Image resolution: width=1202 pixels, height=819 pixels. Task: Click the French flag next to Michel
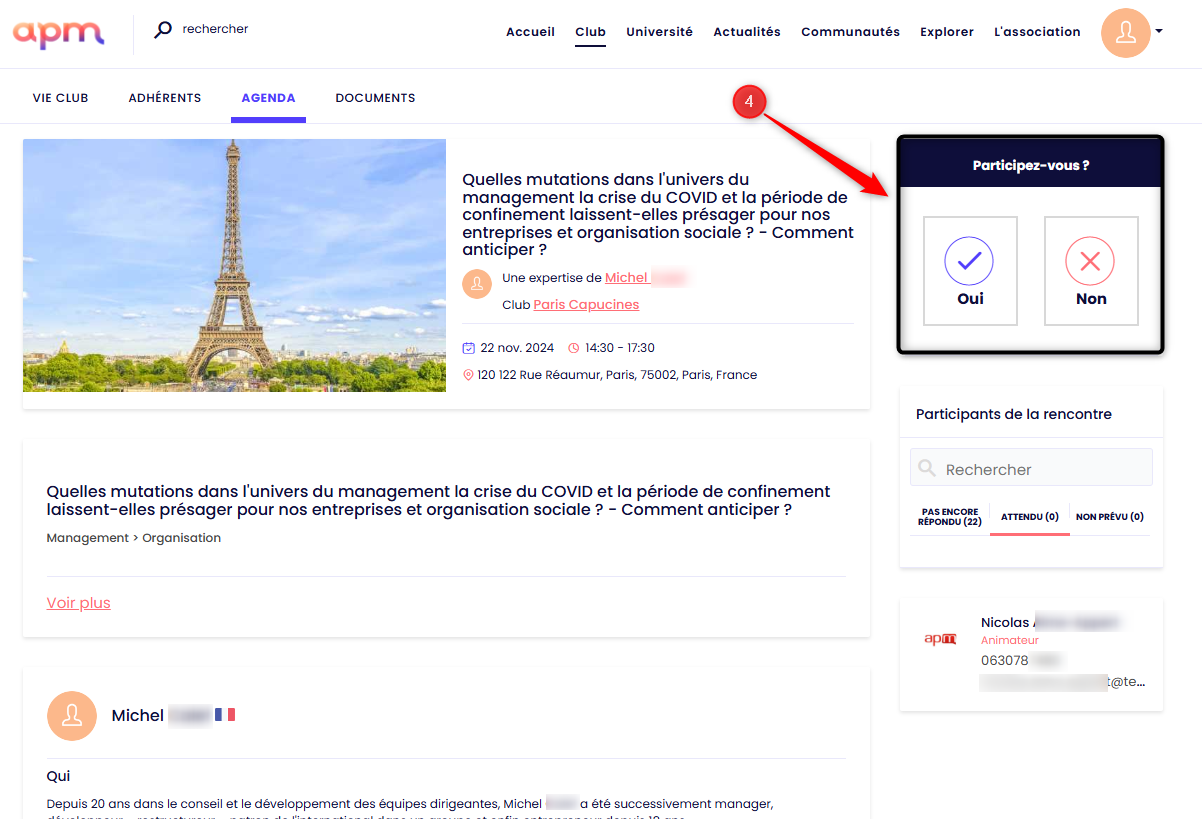click(225, 715)
